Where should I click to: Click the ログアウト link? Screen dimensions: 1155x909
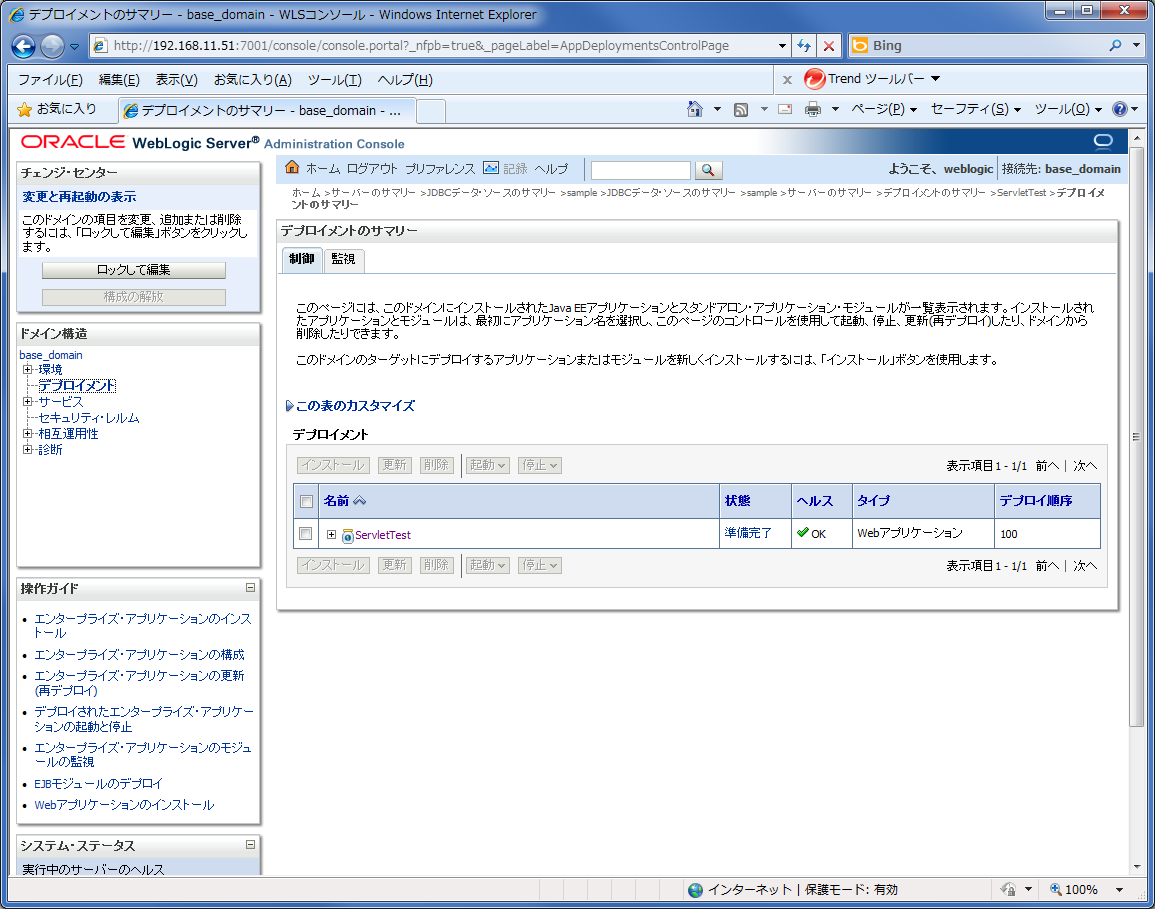click(372, 169)
